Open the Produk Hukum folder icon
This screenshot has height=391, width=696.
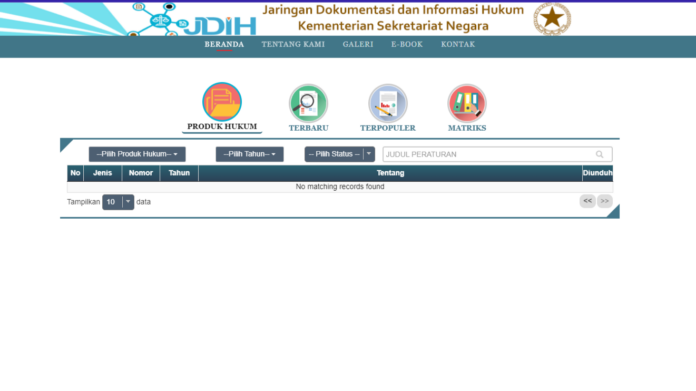pyautogui.click(x=222, y=102)
